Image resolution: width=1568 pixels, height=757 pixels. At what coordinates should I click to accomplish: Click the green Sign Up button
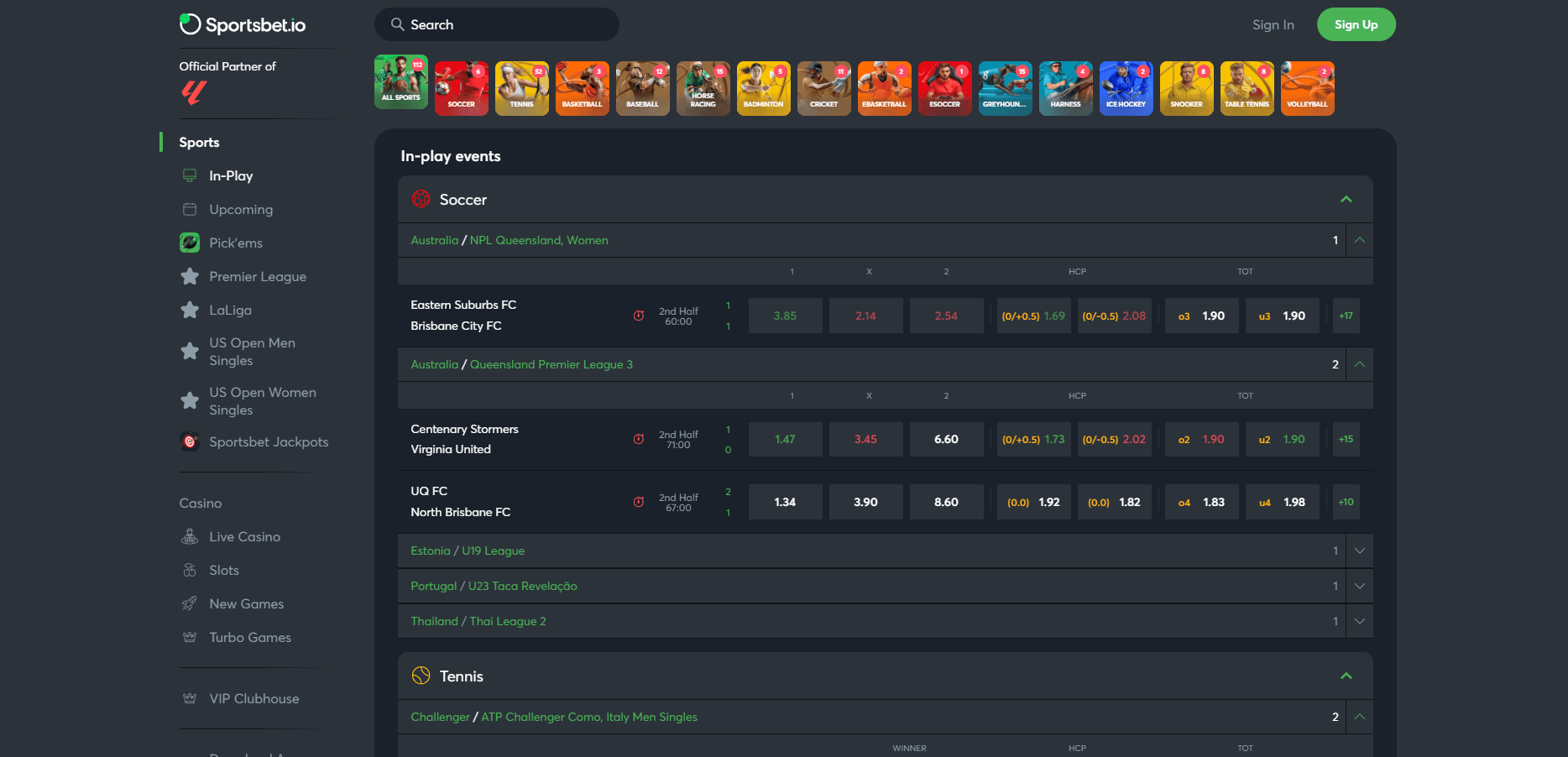[x=1356, y=24]
